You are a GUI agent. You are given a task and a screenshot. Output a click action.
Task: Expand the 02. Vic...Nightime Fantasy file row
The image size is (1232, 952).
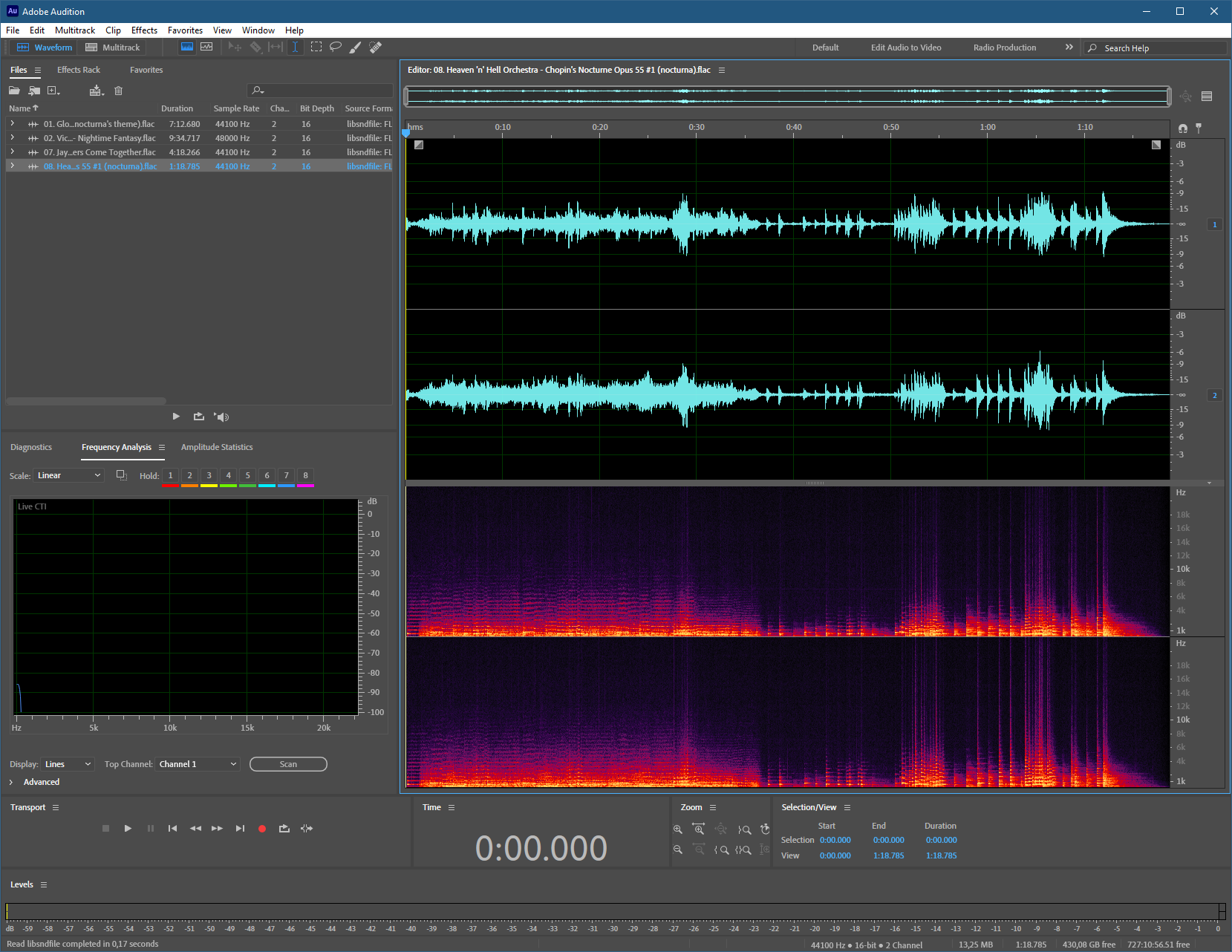(x=13, y=138)
